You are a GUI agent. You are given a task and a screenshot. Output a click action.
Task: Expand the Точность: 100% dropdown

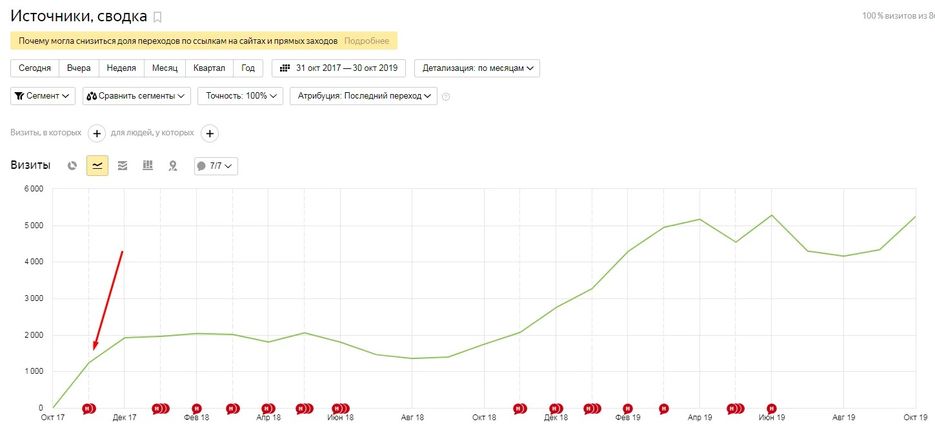point(240,96)
